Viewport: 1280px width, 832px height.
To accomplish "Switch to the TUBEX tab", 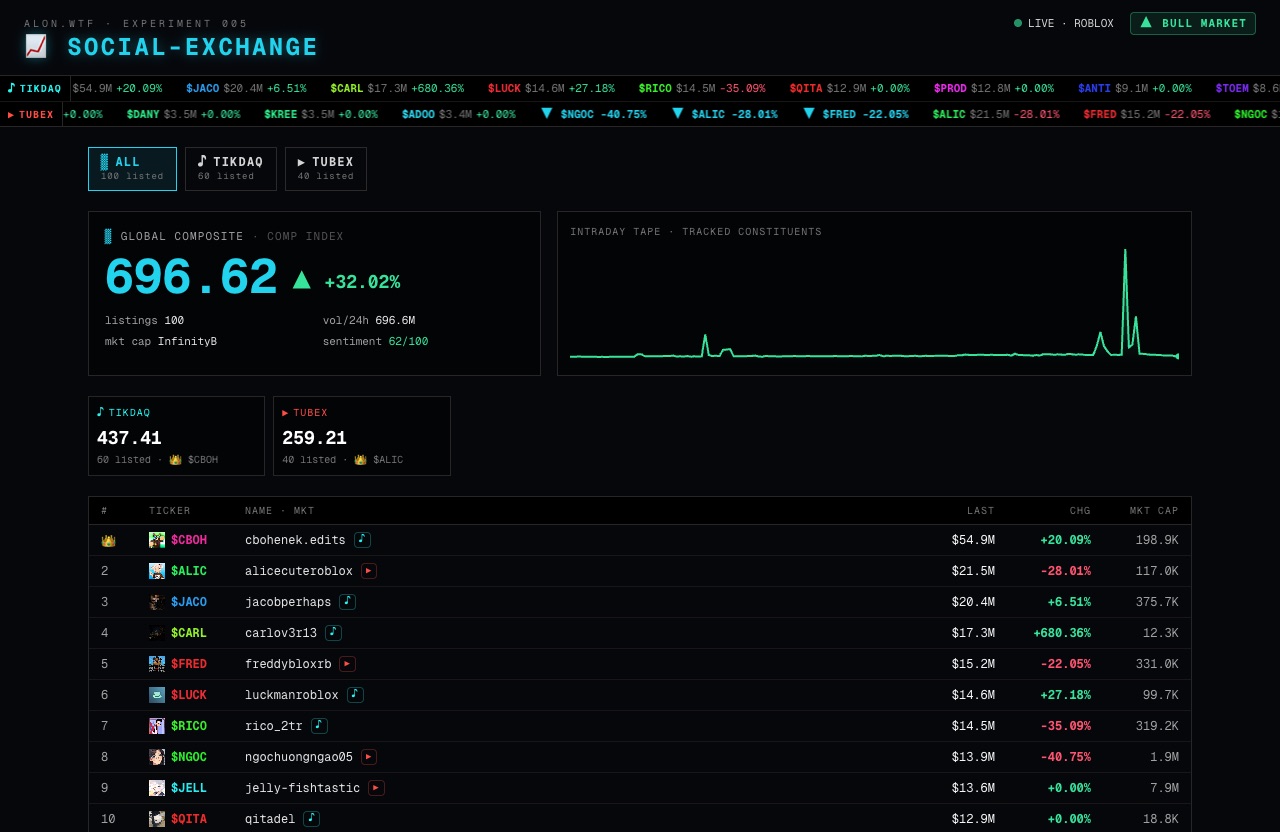I will (326, 169).
